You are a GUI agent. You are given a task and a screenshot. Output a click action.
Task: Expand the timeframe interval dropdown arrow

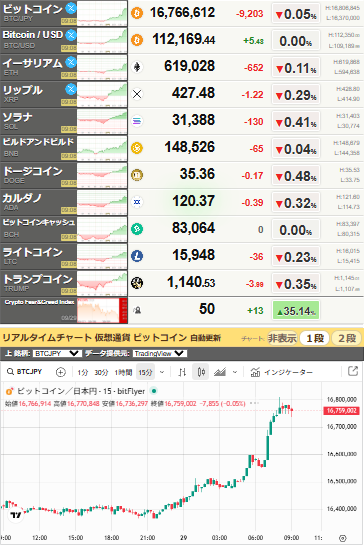[x=162, y=372]
